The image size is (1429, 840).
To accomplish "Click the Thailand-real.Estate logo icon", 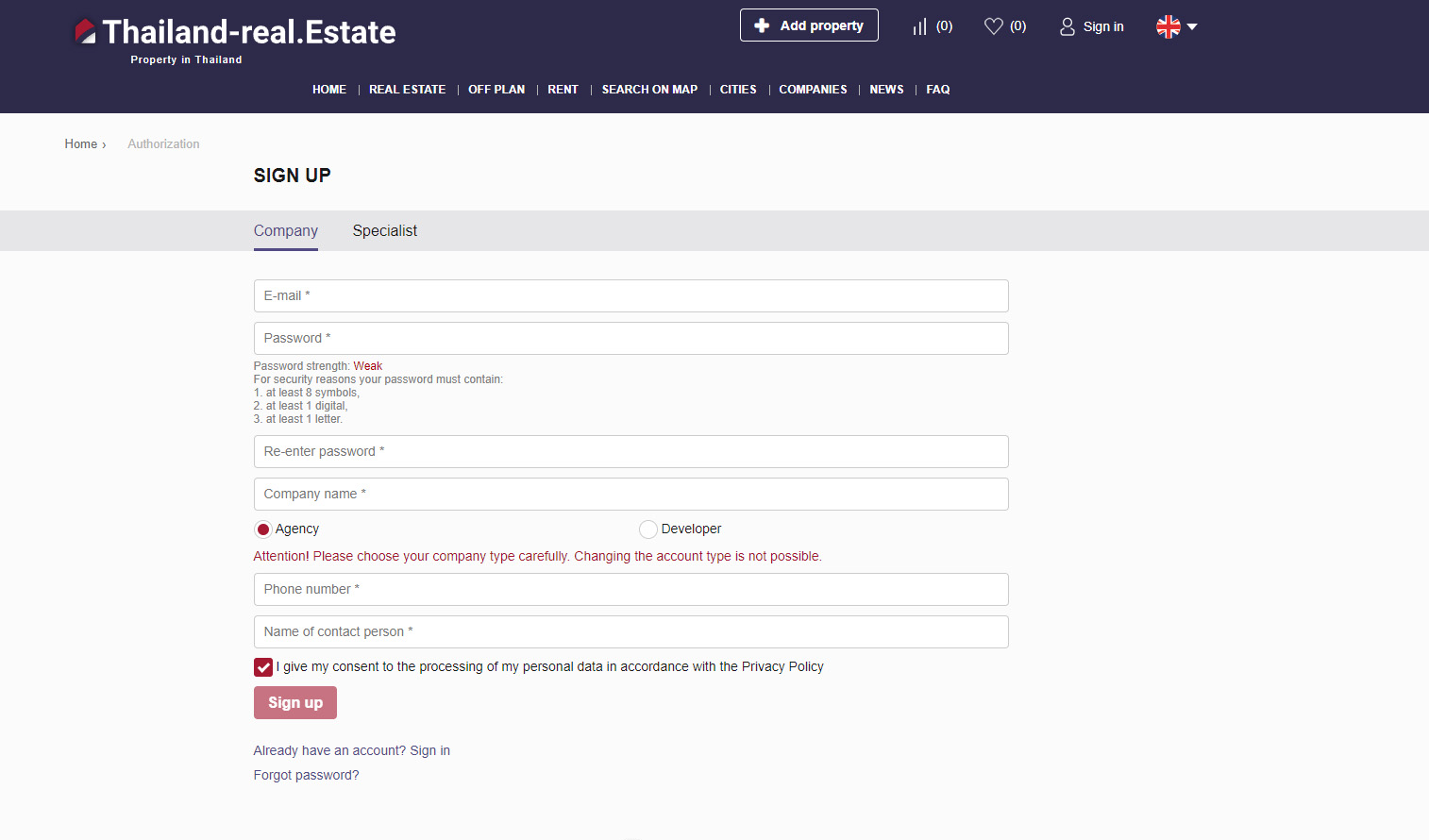I will [85, 32].
